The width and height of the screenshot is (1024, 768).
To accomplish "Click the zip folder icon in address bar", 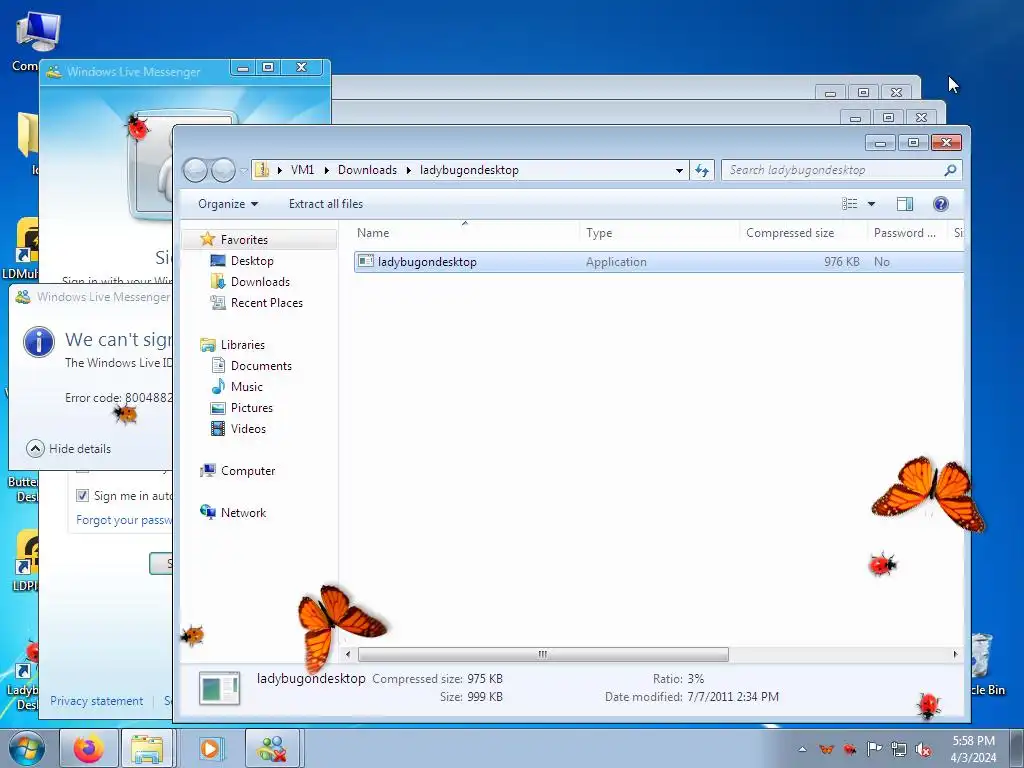I will tap(261, 170).
